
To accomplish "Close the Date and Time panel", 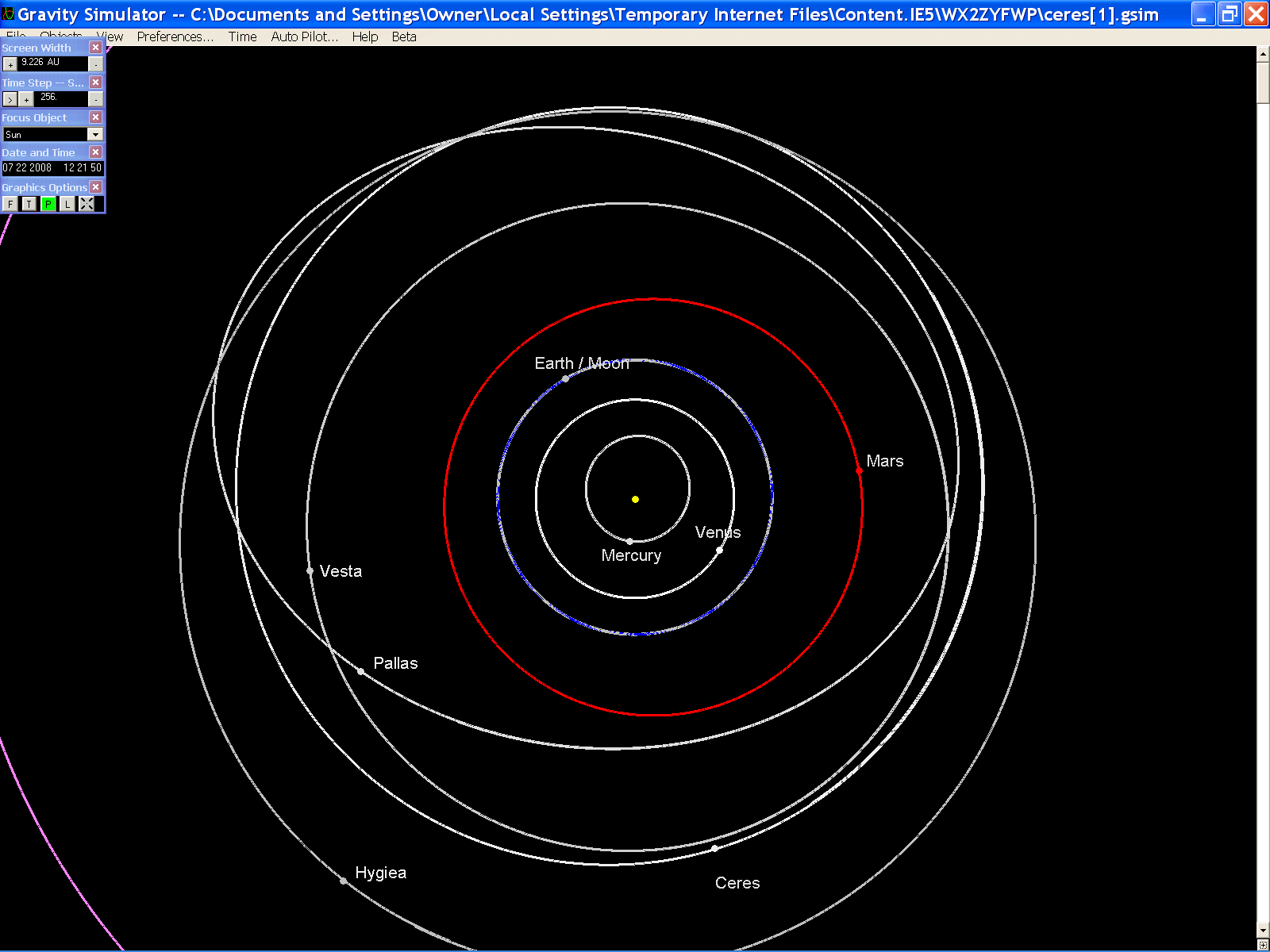I will click(95, 152).
